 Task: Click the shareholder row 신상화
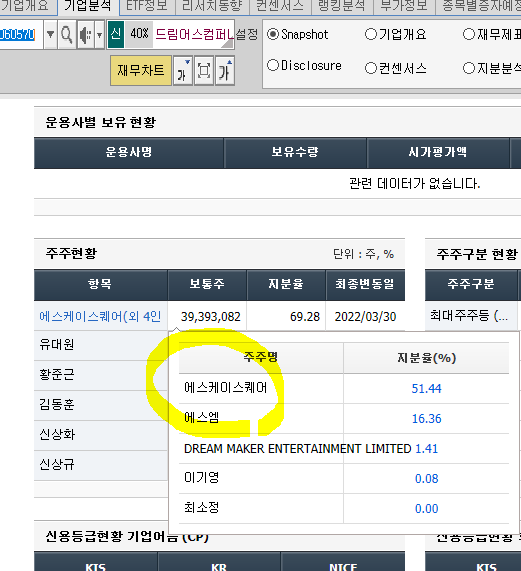pos(100,435)
